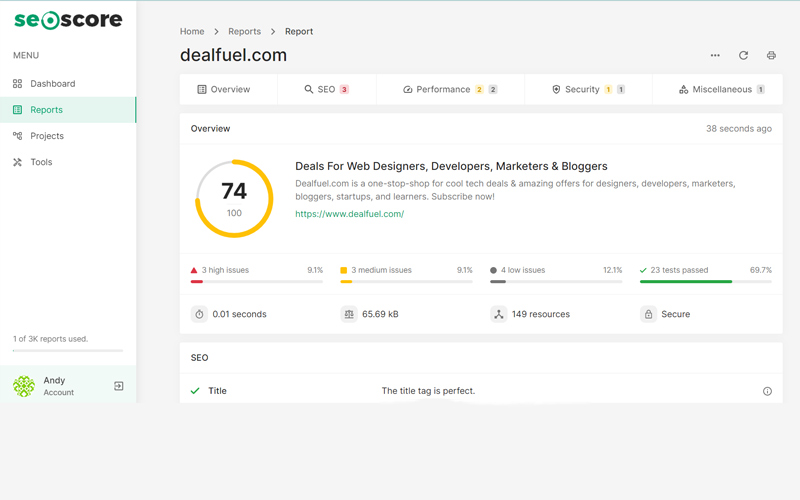Open the three-dots more options menu
The width and height of the screenshot is (800, 500).
(x=715, y=55)
